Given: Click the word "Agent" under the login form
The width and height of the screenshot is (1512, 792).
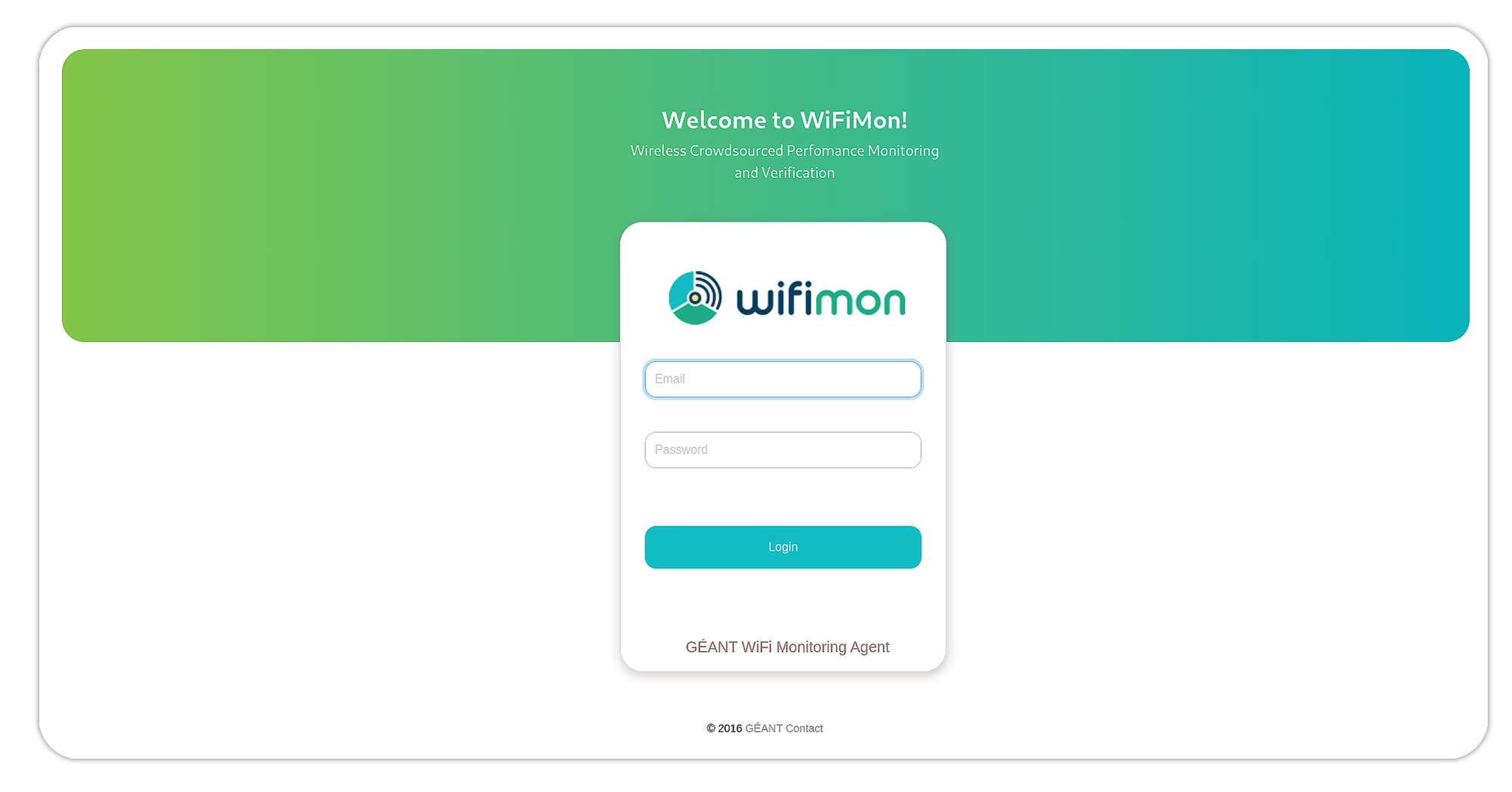Looking at the screenshot, I should pos(870,648).
